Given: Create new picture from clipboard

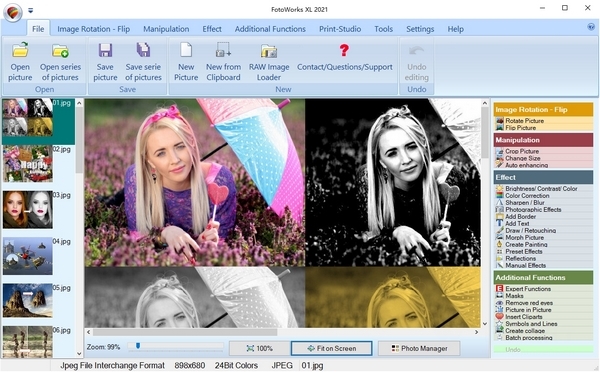Looking at the screenshot, I should [x=223, y=61].
